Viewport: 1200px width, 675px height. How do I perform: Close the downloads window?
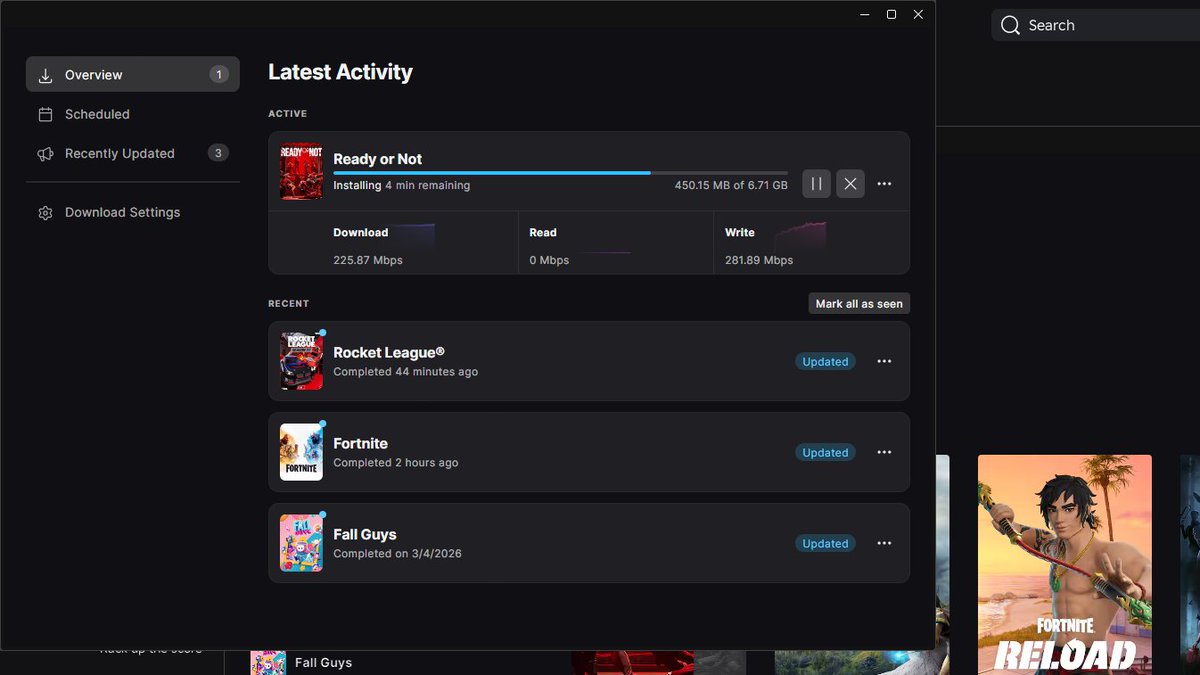click(x=918, y=14)
